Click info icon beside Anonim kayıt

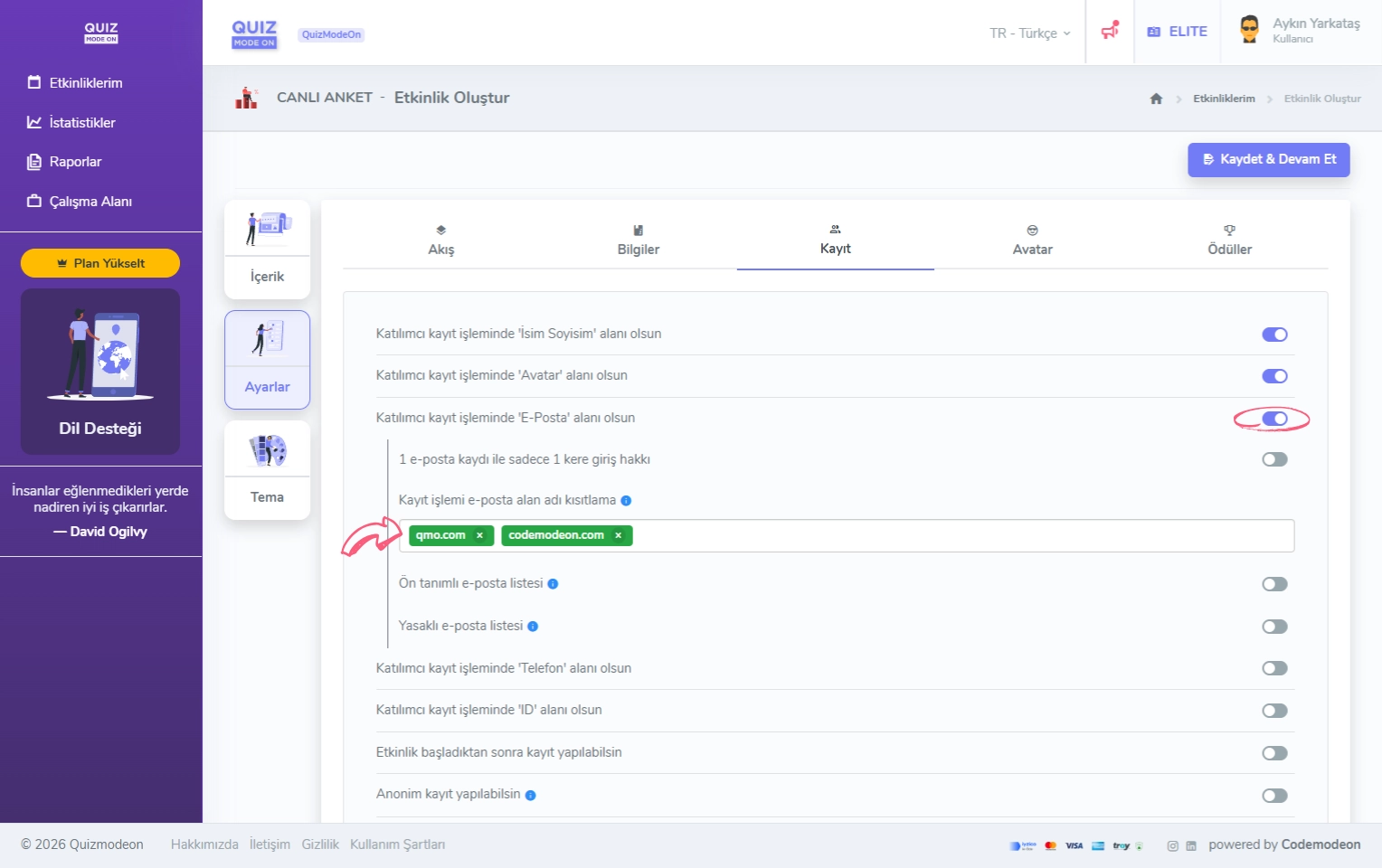(531, 796)
